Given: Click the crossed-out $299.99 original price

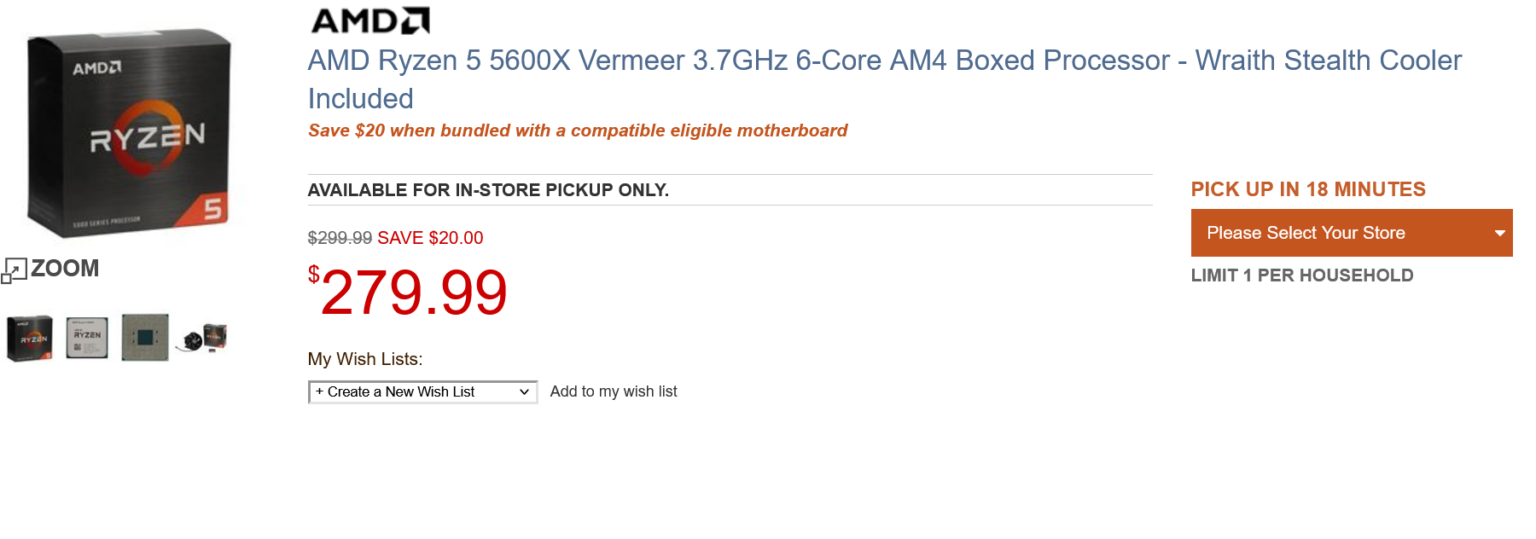Looking at the screenshot, I should point(339,238).
